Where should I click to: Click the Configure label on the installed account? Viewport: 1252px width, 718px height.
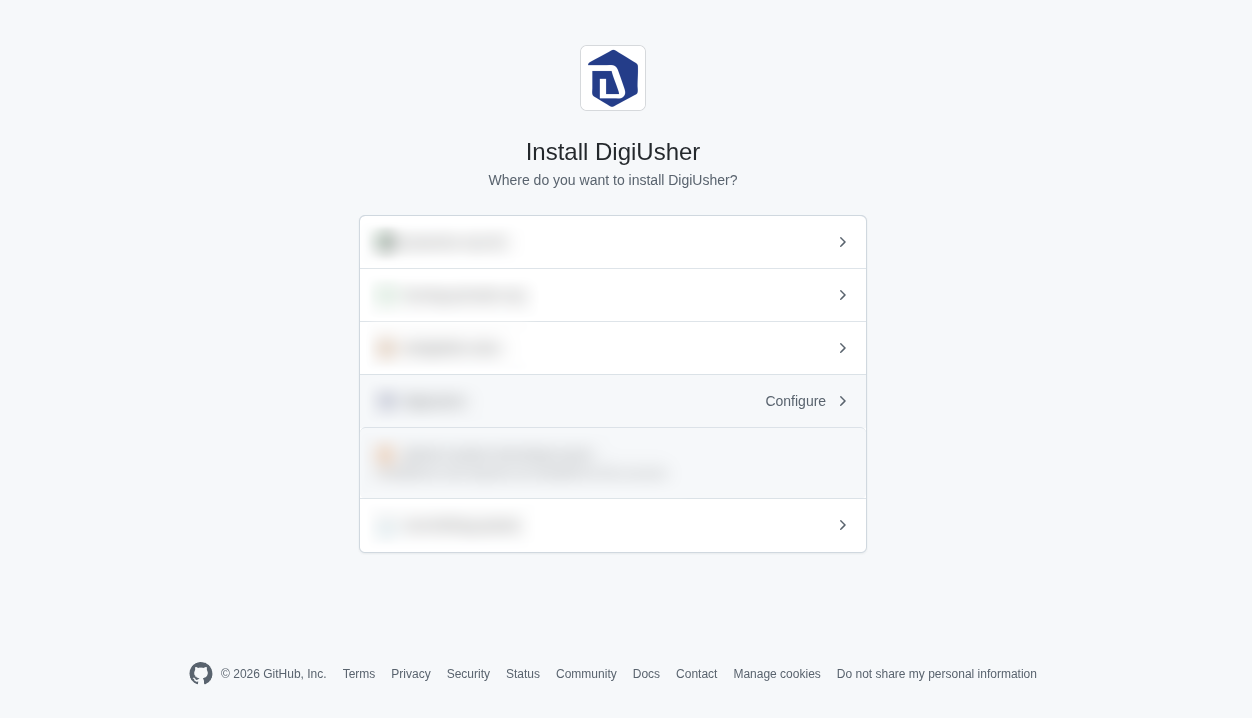[796, 401]
